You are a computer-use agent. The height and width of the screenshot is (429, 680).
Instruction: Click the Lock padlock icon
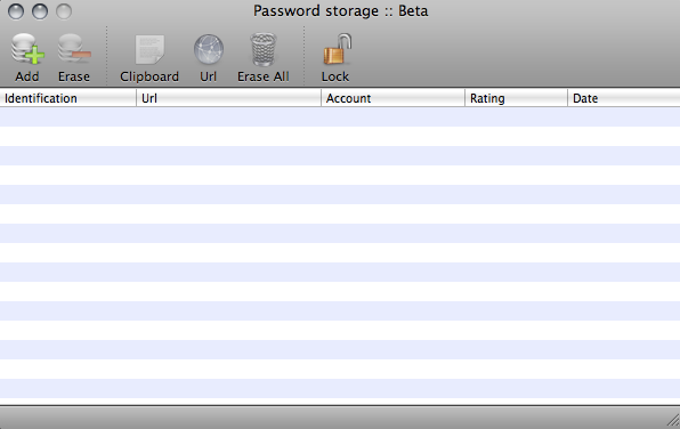(x=335, y=49)
